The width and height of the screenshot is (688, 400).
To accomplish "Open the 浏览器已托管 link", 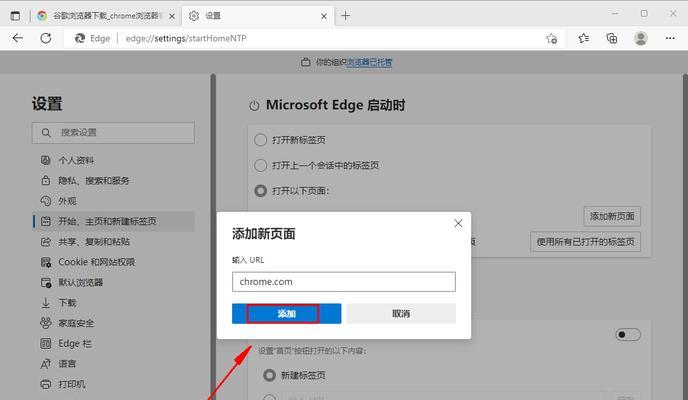I will (369, 62).
